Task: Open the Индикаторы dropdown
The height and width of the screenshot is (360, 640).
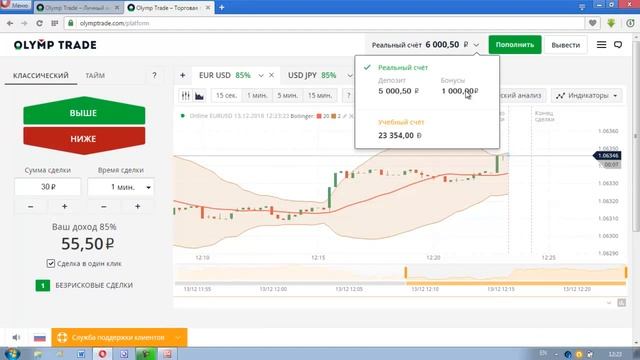Action: 587,96
